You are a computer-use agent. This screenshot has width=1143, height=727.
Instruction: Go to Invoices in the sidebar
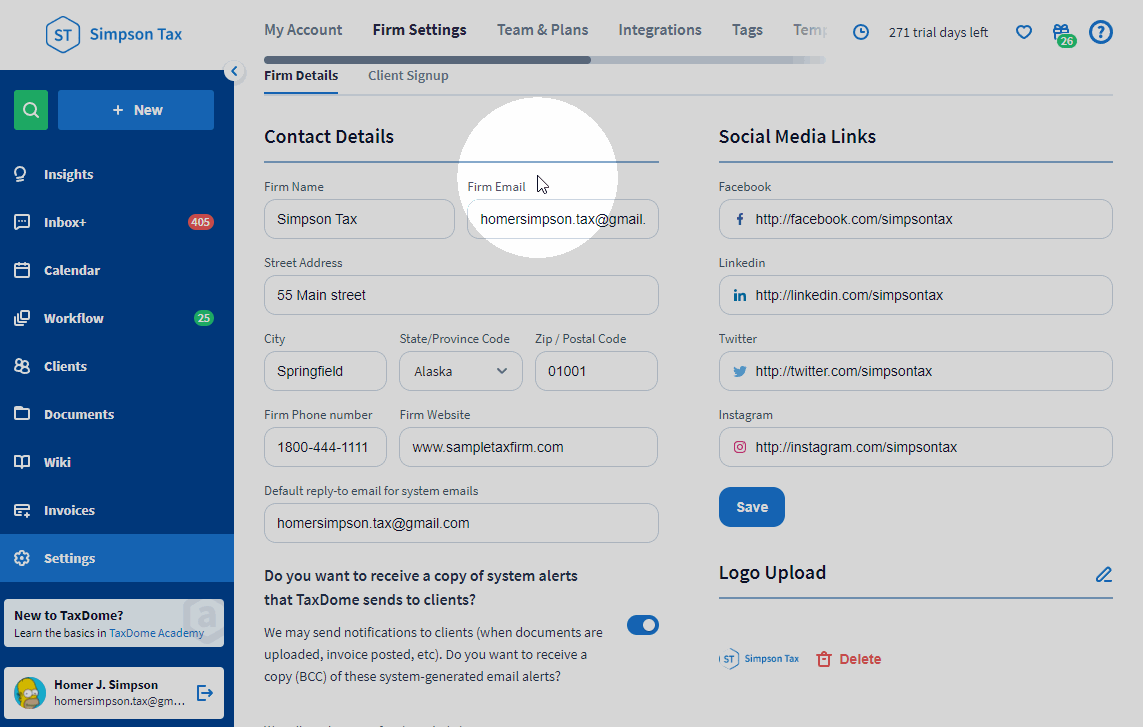tap(117, 510)
